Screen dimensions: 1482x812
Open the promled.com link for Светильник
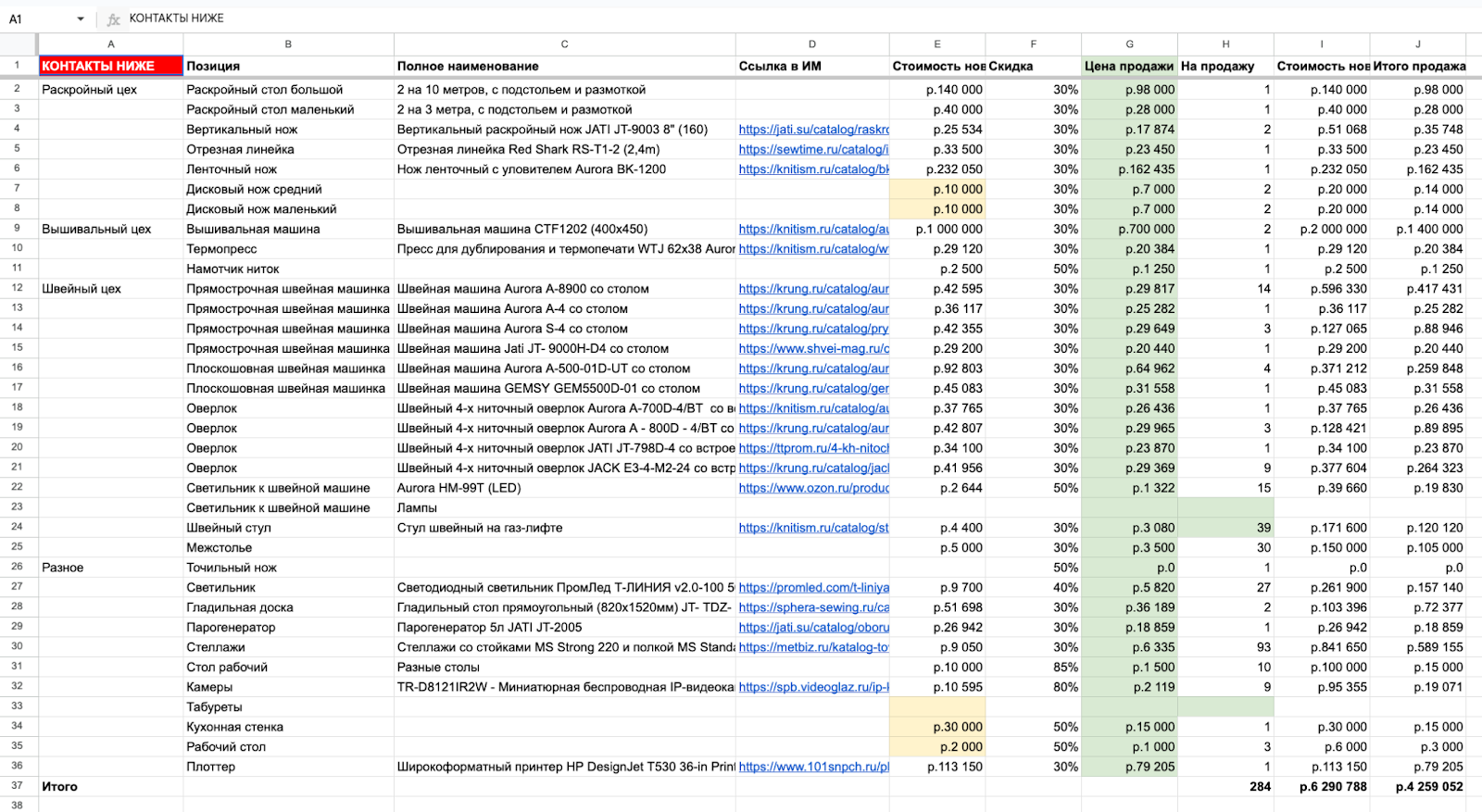813,588
